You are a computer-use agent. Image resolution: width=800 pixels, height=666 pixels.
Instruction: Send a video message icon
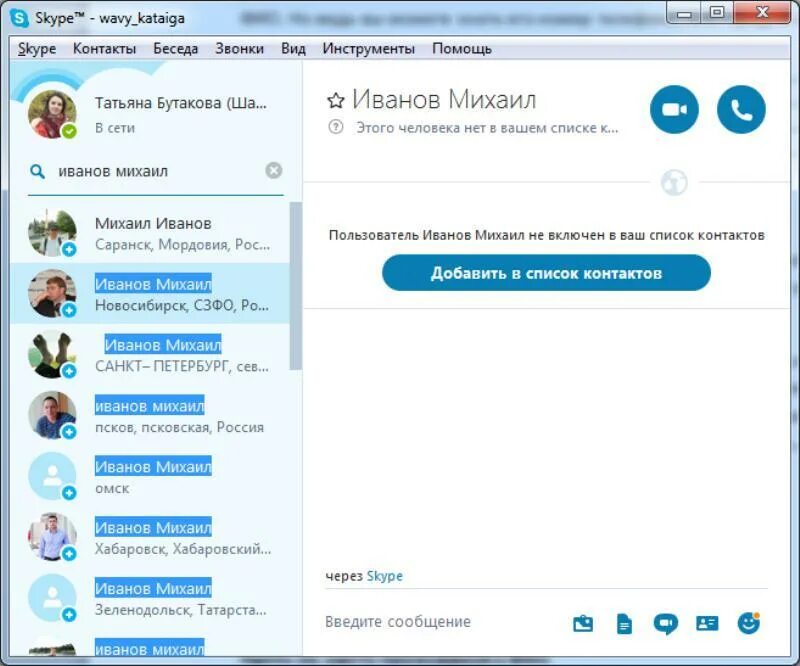coord(666,624)
